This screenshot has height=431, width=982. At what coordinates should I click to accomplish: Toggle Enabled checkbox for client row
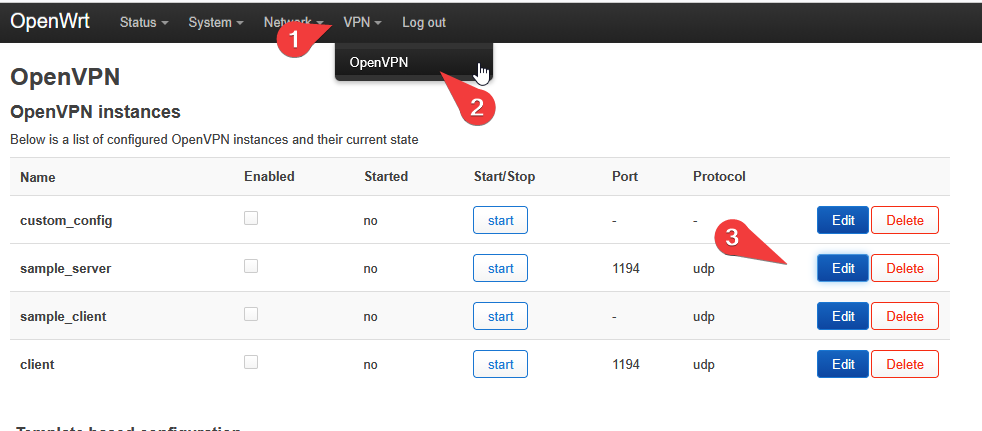[x=251, y=362]
